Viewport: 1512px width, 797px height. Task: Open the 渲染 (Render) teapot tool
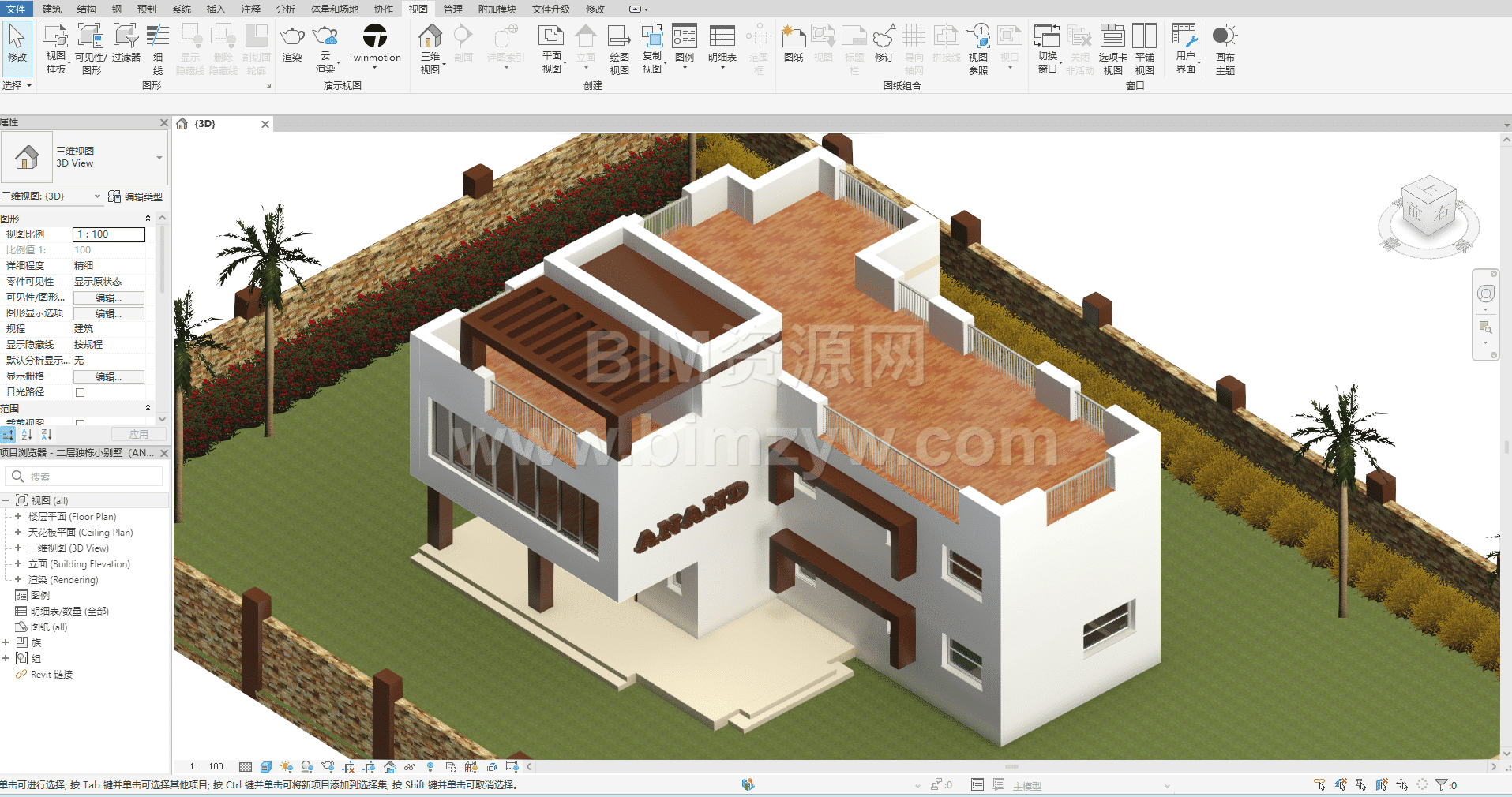[x=292, y=37]
